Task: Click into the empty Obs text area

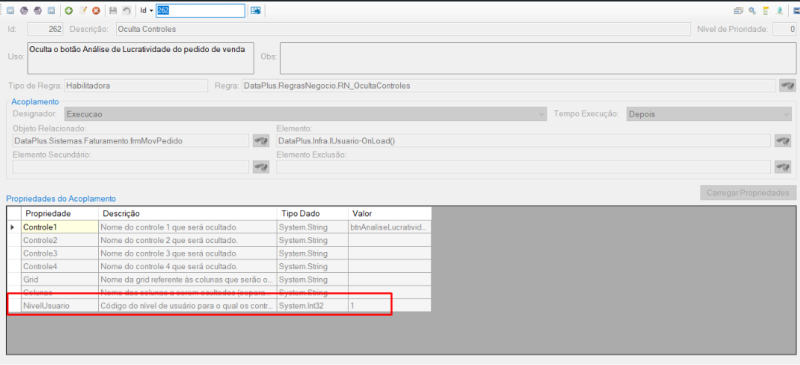Action: 538,58
